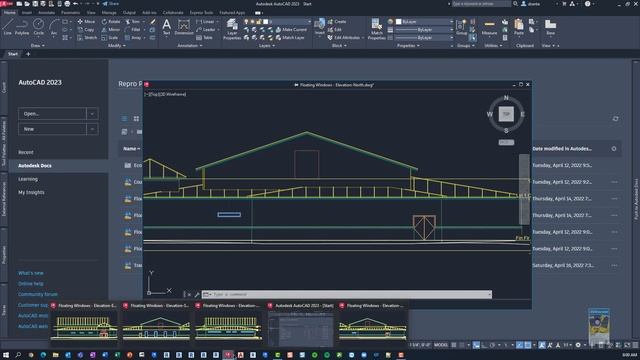This screenshot has width=640, height=360.
Task: Toggle MODEL space button in status bar
Action: [441, 345]
